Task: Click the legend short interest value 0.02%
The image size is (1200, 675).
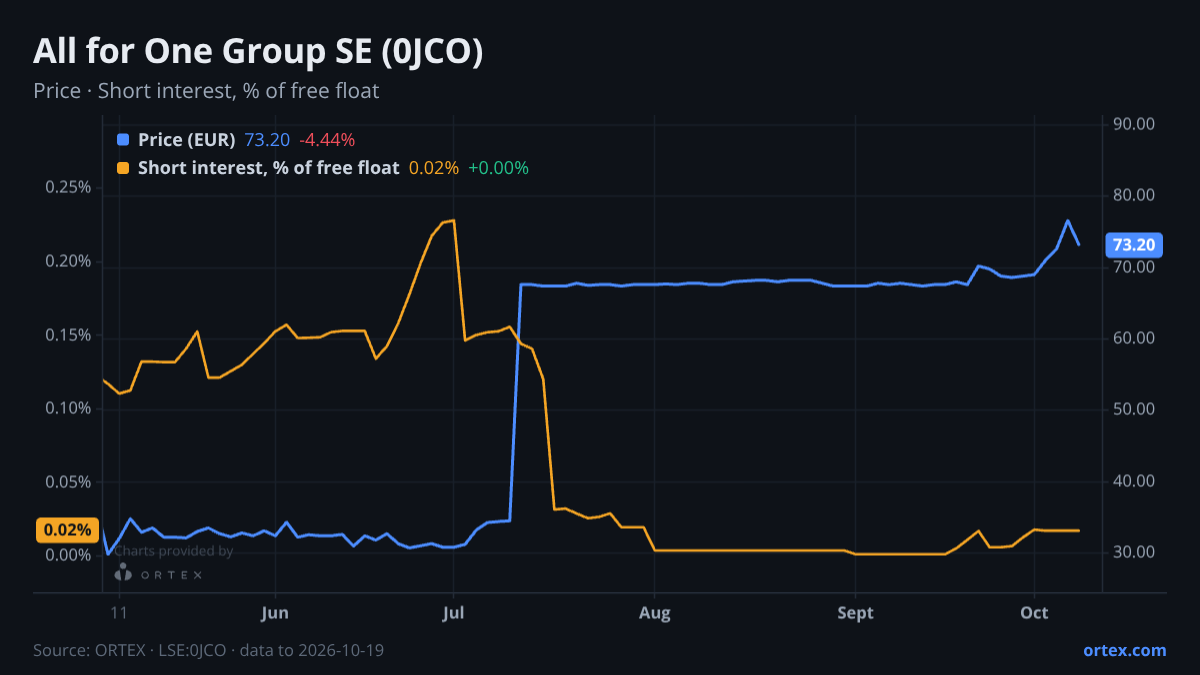Action: 434,168
